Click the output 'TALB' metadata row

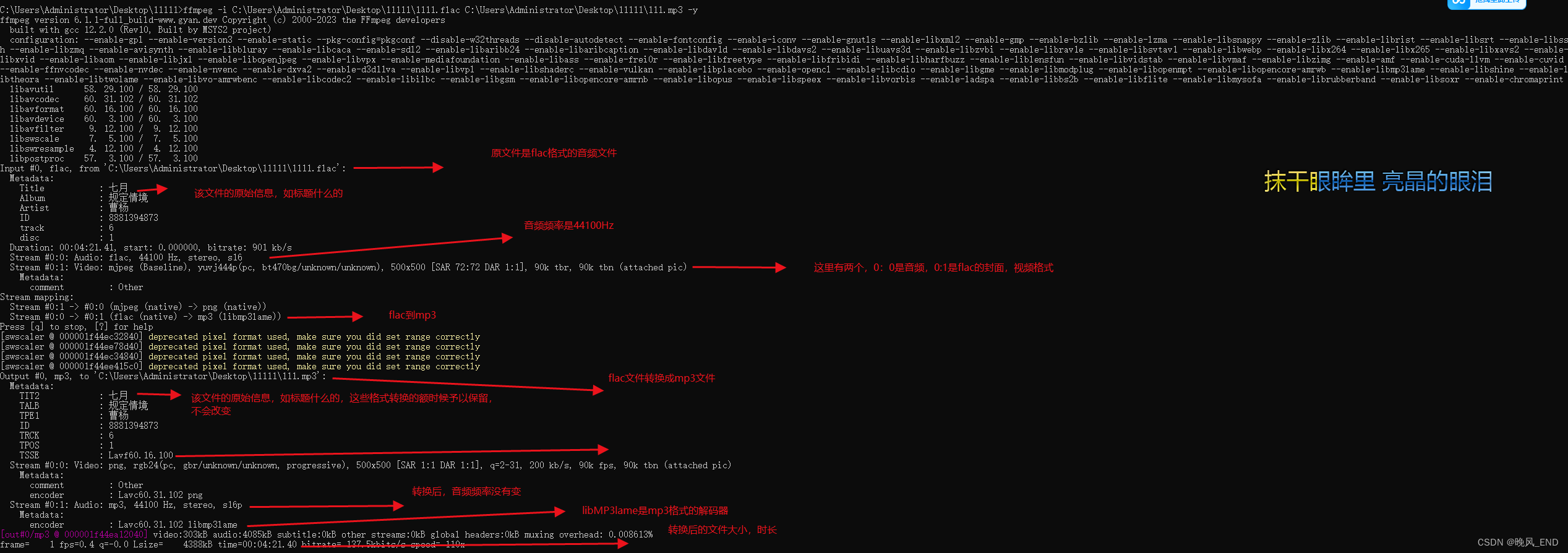click(x=84, y=406)
